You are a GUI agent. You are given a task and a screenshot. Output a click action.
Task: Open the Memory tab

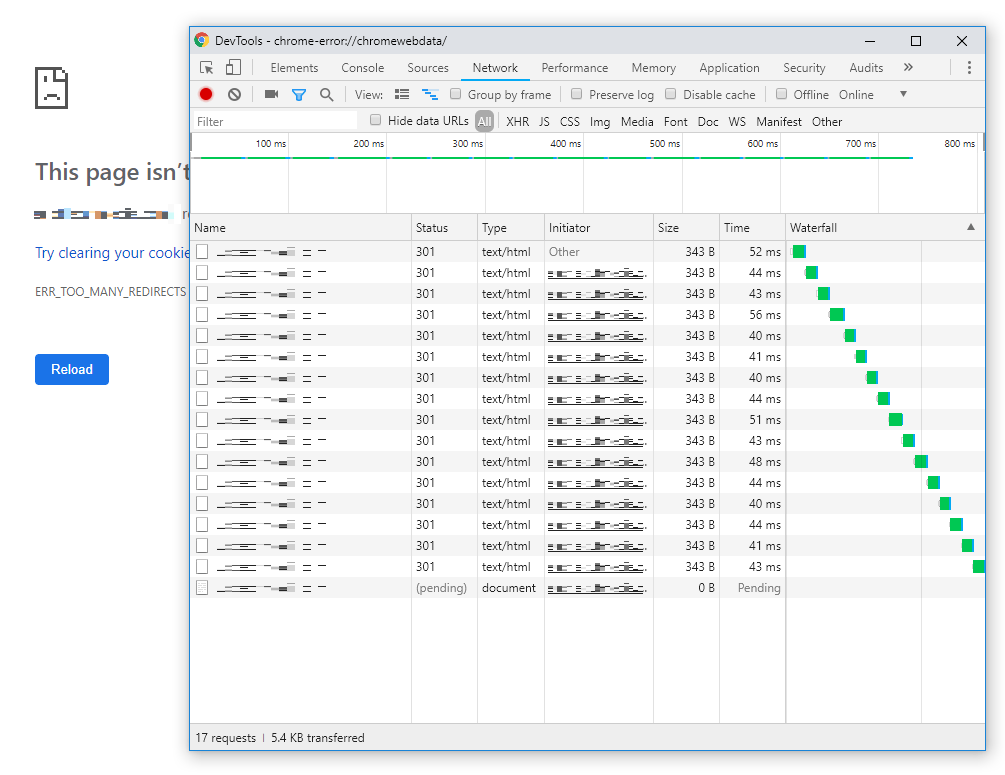[x=654, y=68]
